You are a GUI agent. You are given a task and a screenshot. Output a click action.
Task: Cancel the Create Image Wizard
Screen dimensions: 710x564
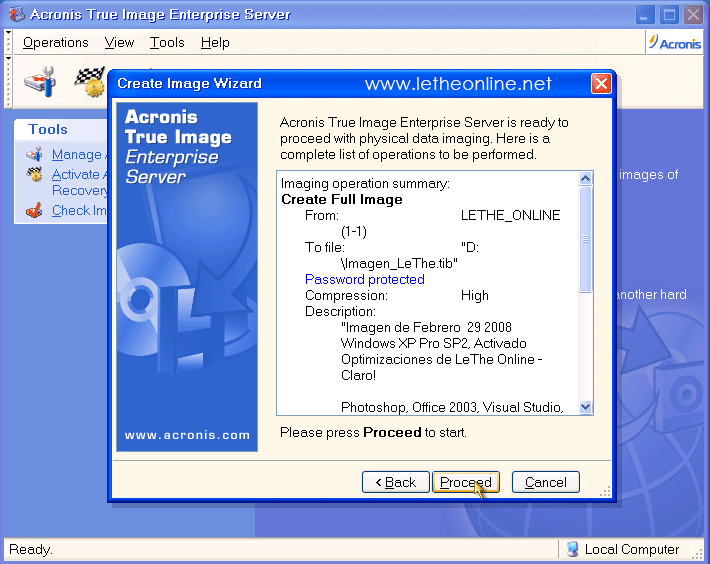(546, 482)
